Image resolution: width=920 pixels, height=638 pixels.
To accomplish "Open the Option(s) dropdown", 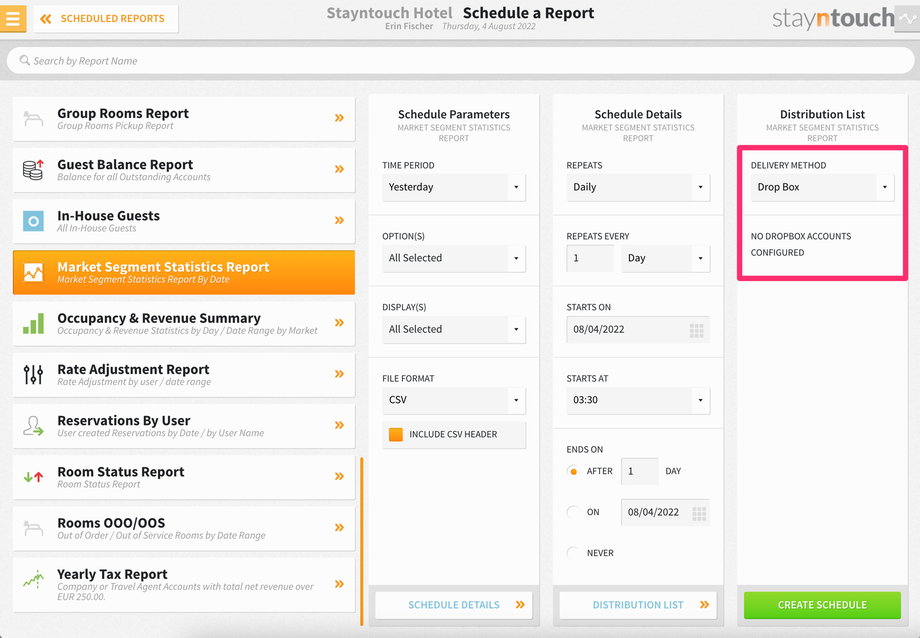I will 454,258.
